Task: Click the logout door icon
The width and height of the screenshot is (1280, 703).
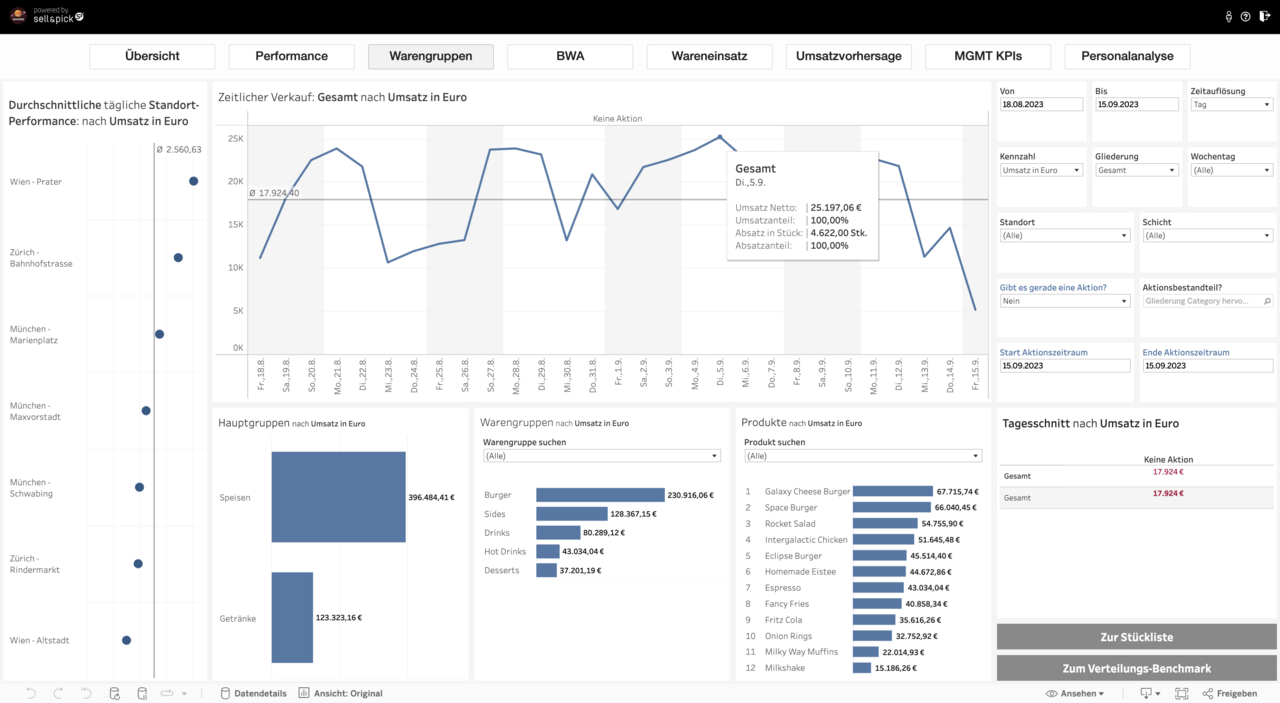Action: click(1263, 16)
